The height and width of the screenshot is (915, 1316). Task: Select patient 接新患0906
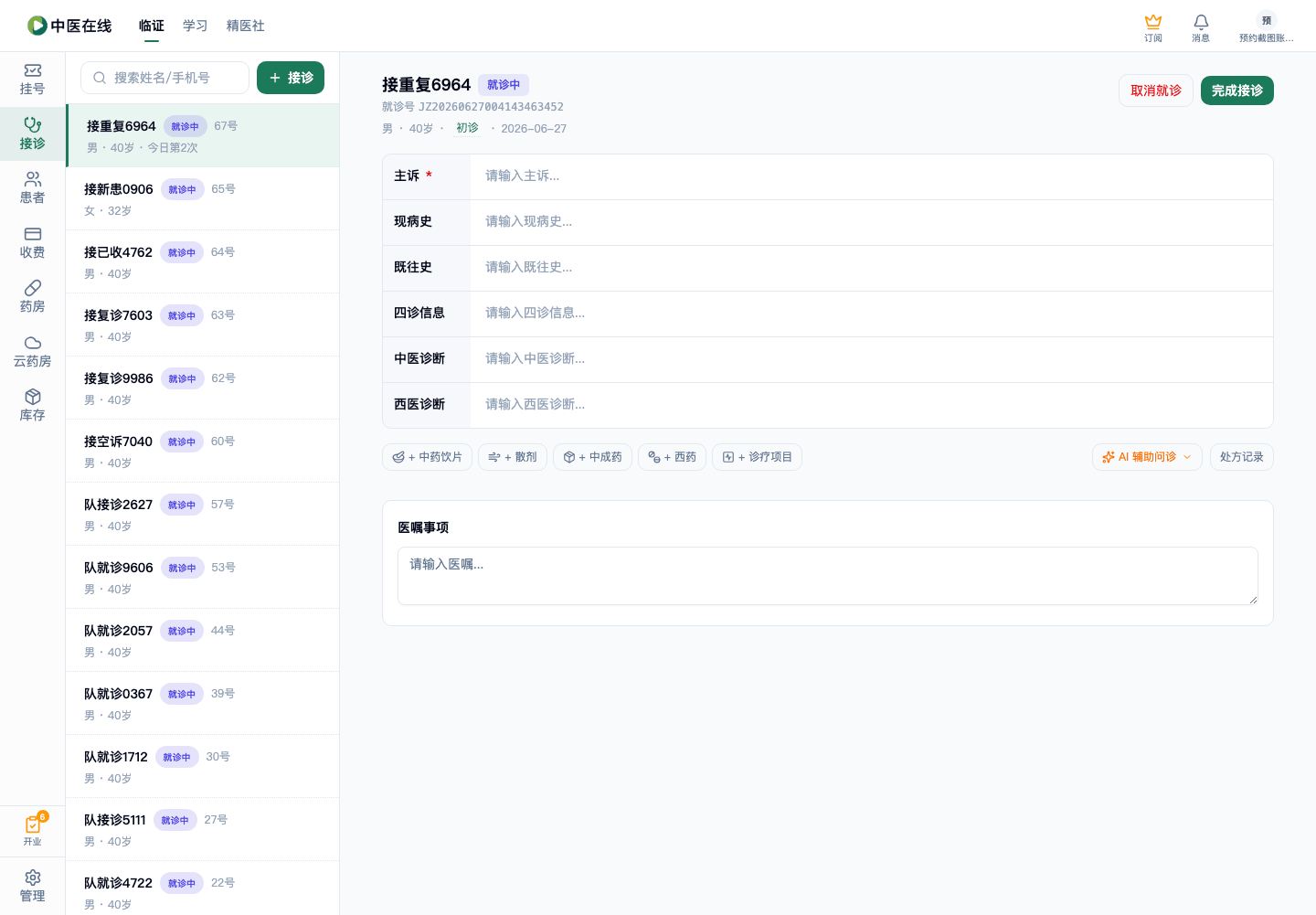point(203,198)
